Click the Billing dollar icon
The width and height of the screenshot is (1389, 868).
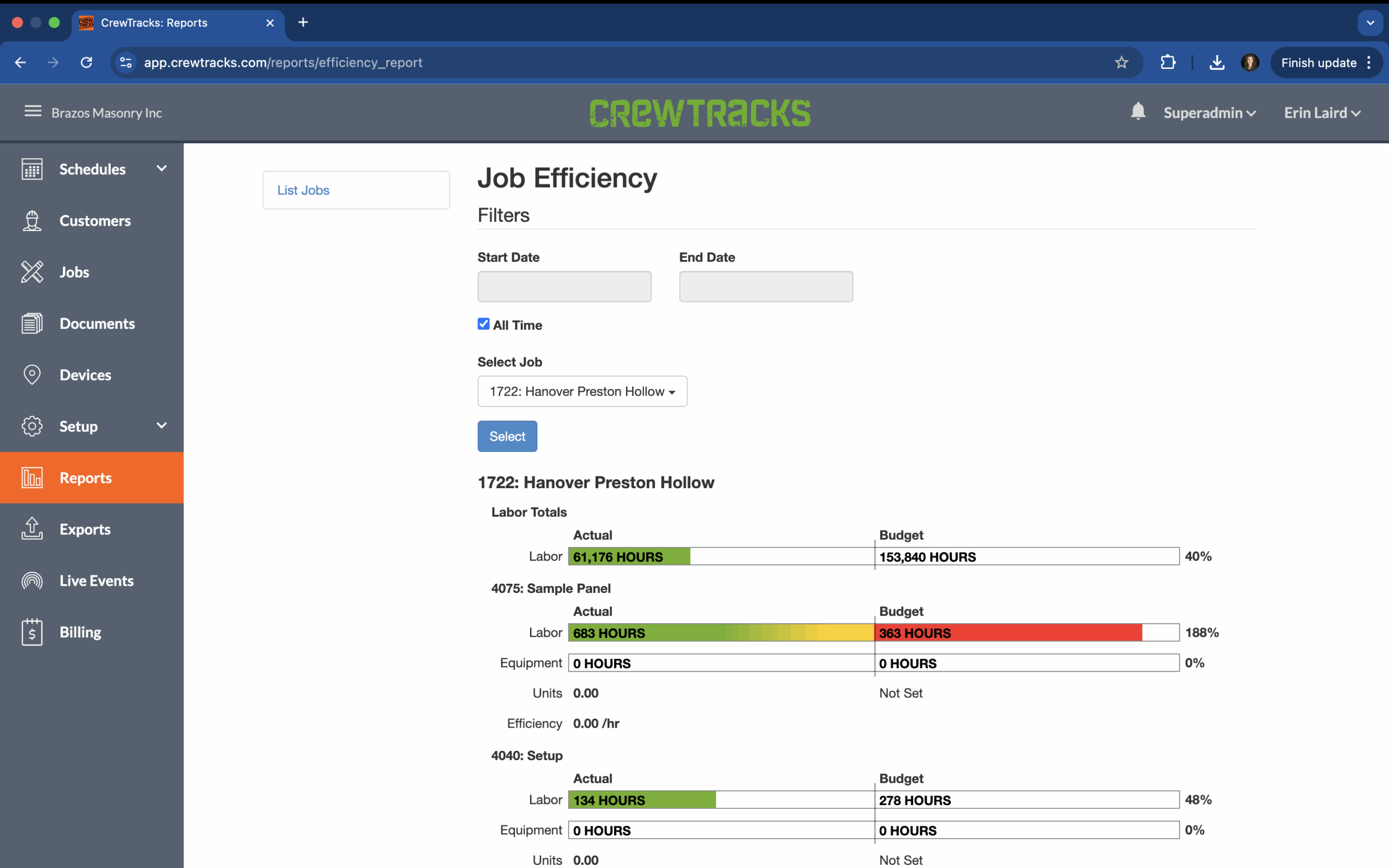coord(32,632)
